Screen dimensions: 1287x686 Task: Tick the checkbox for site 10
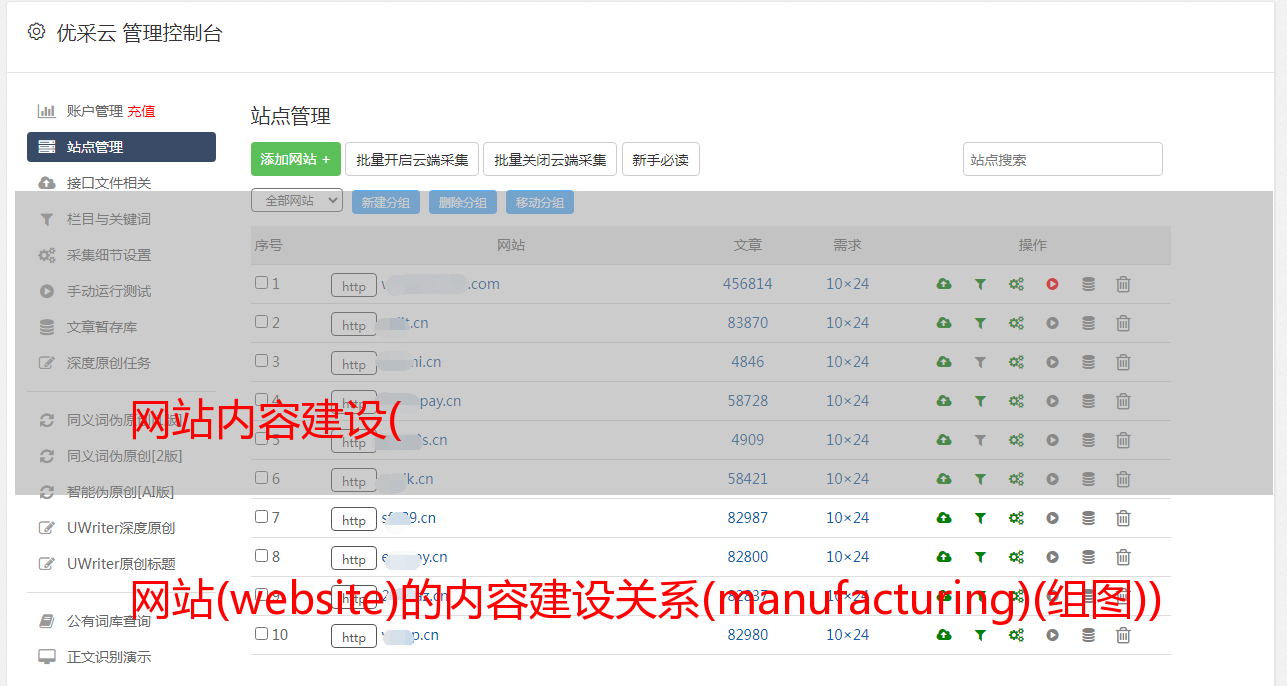pyautogui.click(x=261, y=634)
